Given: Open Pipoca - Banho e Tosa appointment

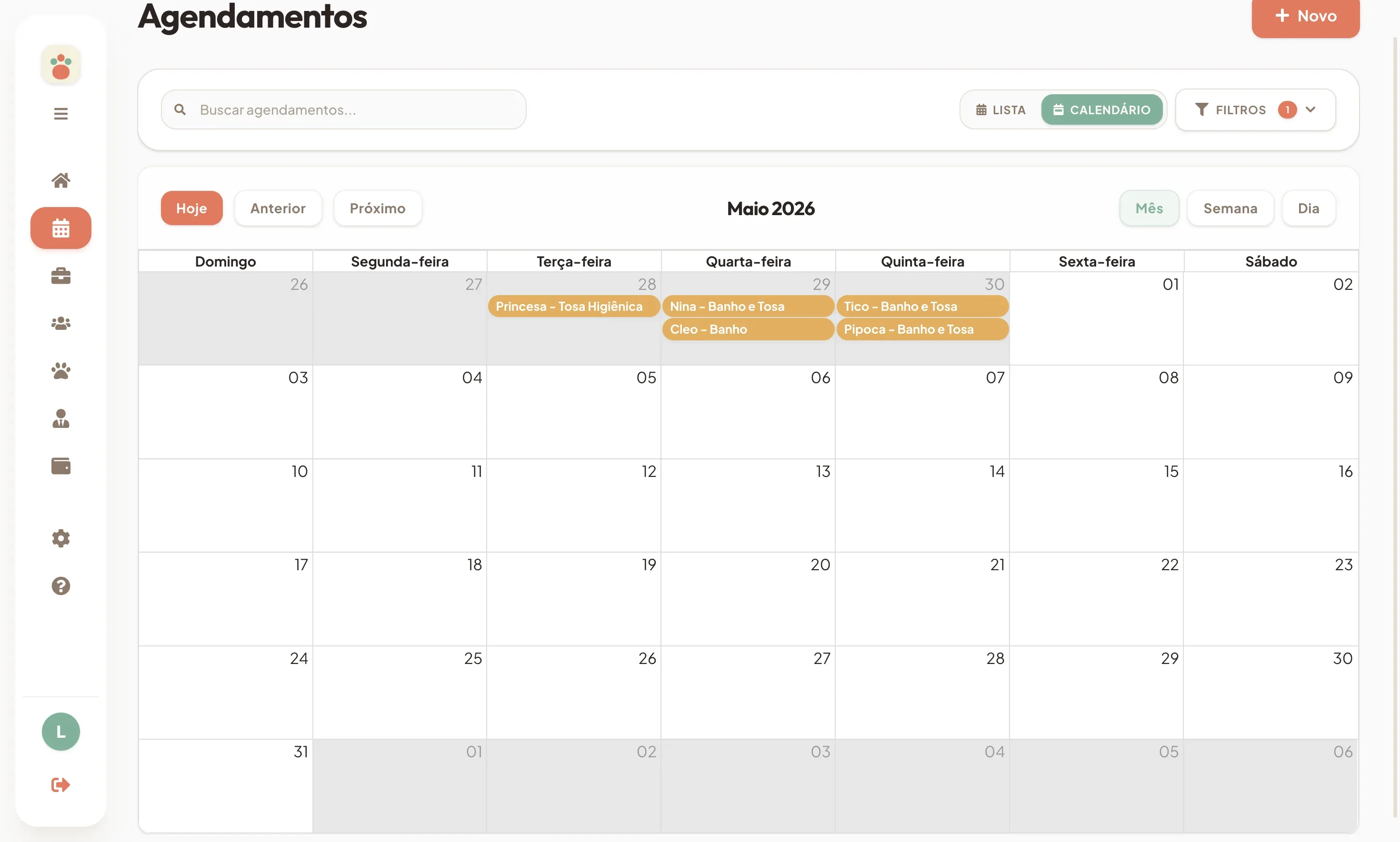Looking at the screenshot, I should click(922, 329).
